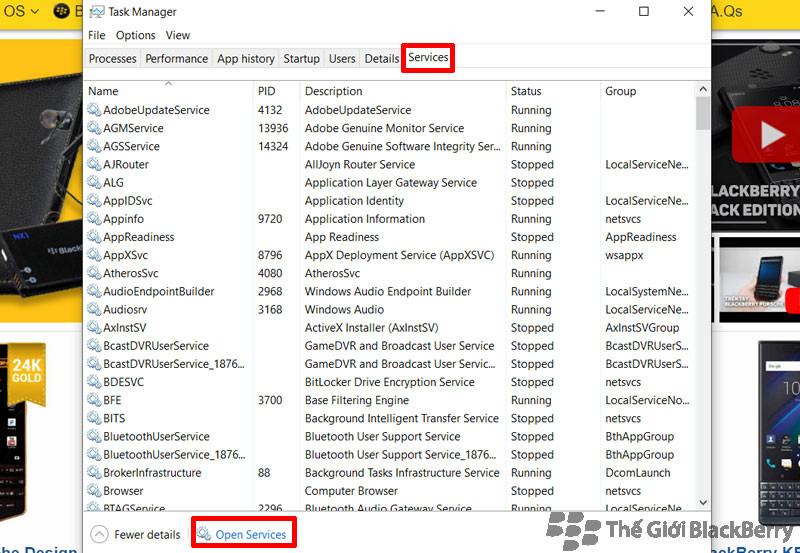Switch to the Performance tab
The image size is (800, 553).
coord(177,59)
